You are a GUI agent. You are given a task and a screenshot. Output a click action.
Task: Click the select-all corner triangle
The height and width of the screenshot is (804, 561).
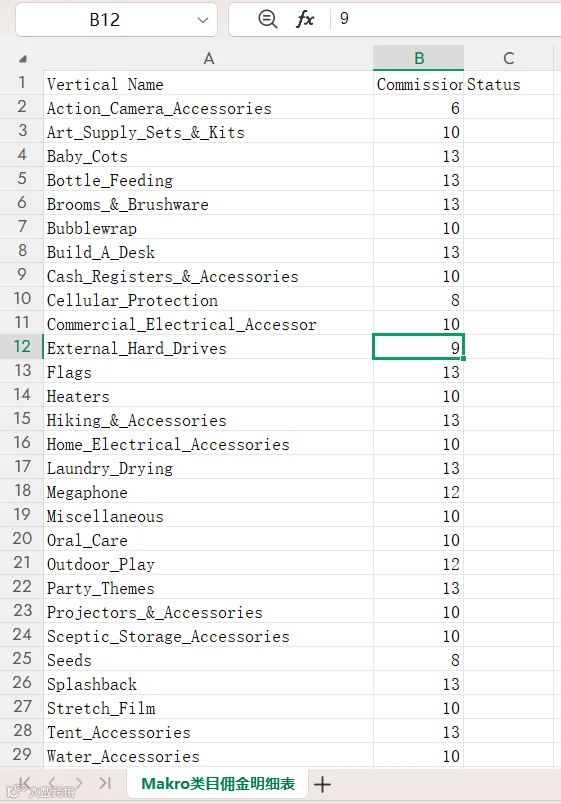23,59
